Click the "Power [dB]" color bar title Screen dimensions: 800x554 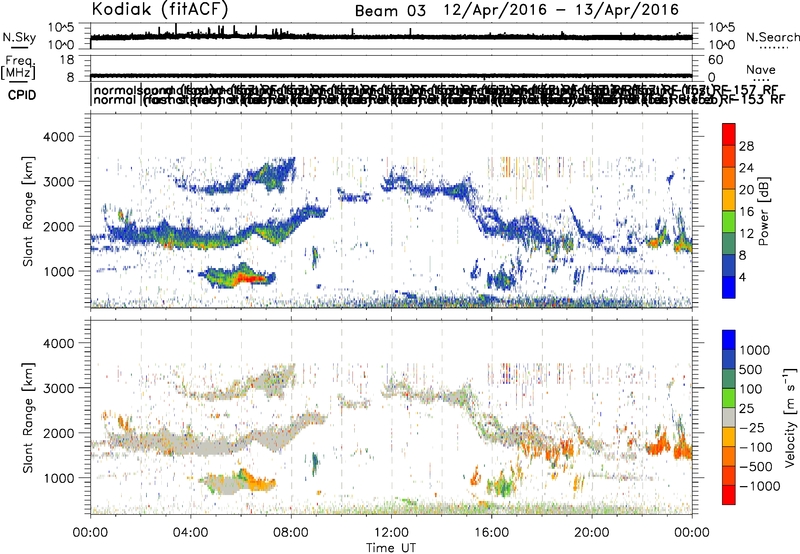pos(764,211)
